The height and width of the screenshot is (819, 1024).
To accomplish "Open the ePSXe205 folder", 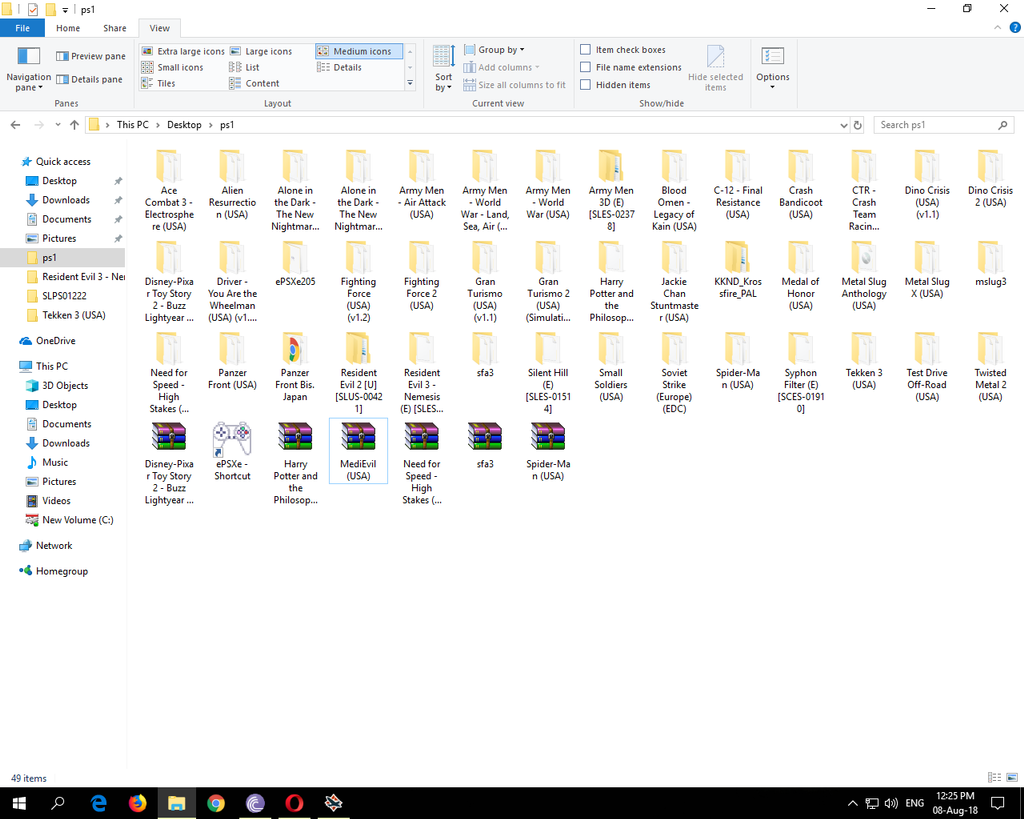I will coord(295,263).
